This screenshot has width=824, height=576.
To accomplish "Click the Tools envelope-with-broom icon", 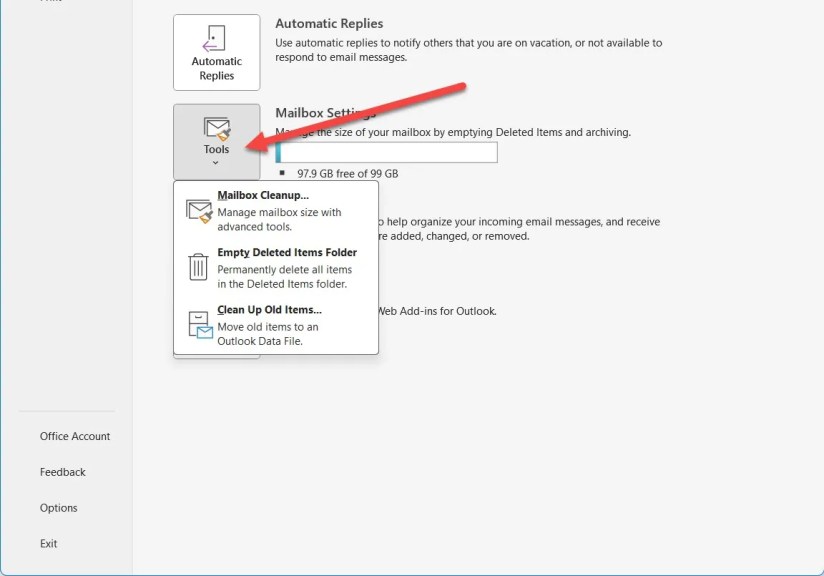I will click(217, 129).
